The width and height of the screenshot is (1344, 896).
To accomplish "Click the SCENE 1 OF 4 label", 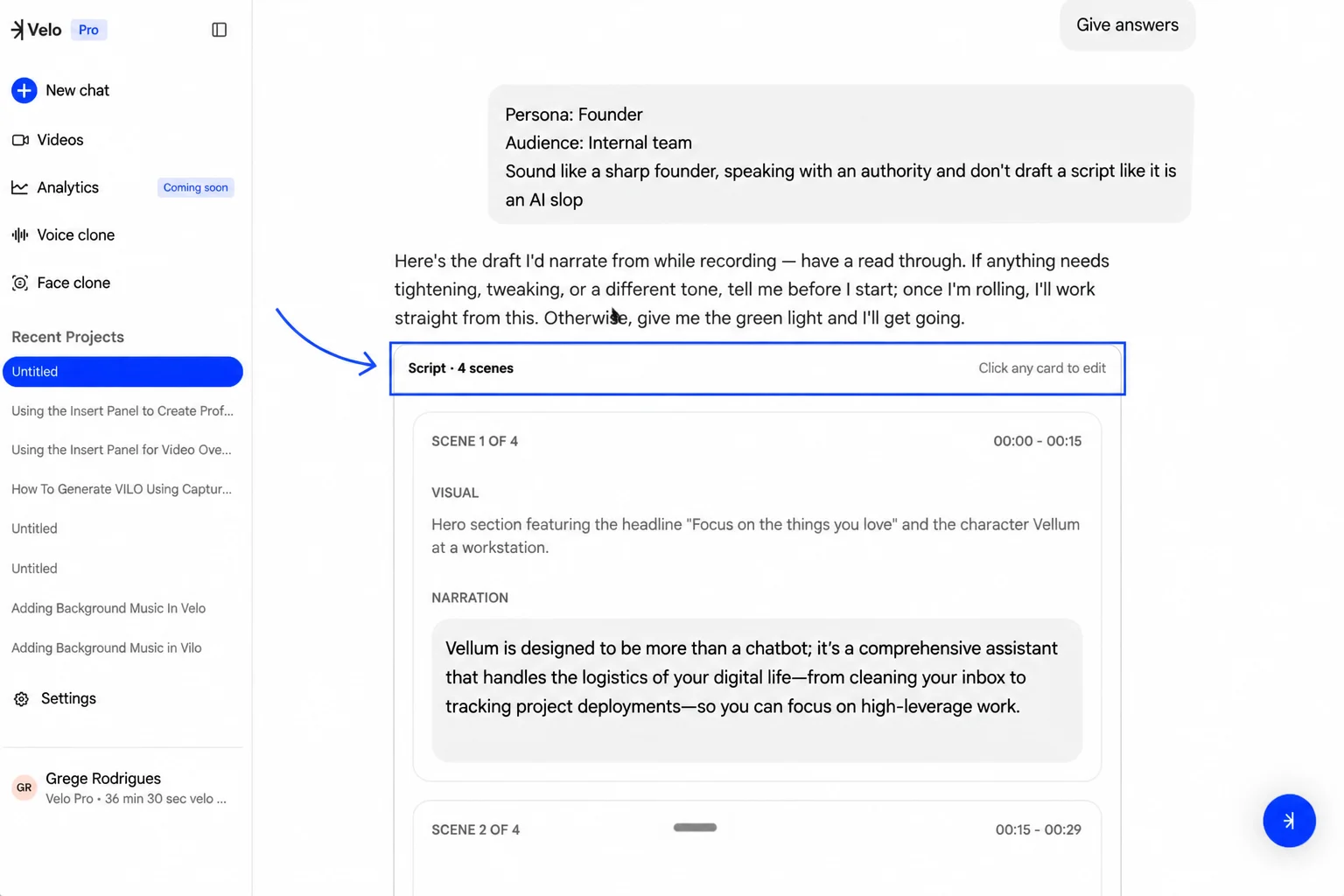I will click(x=474, y=441).
